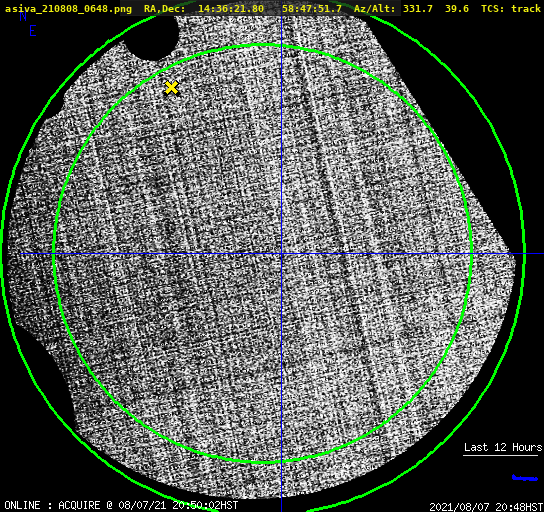544x512 pixels.
Task: Click the small blue plot under Last 12 Hours
Action: coord(525,478)
